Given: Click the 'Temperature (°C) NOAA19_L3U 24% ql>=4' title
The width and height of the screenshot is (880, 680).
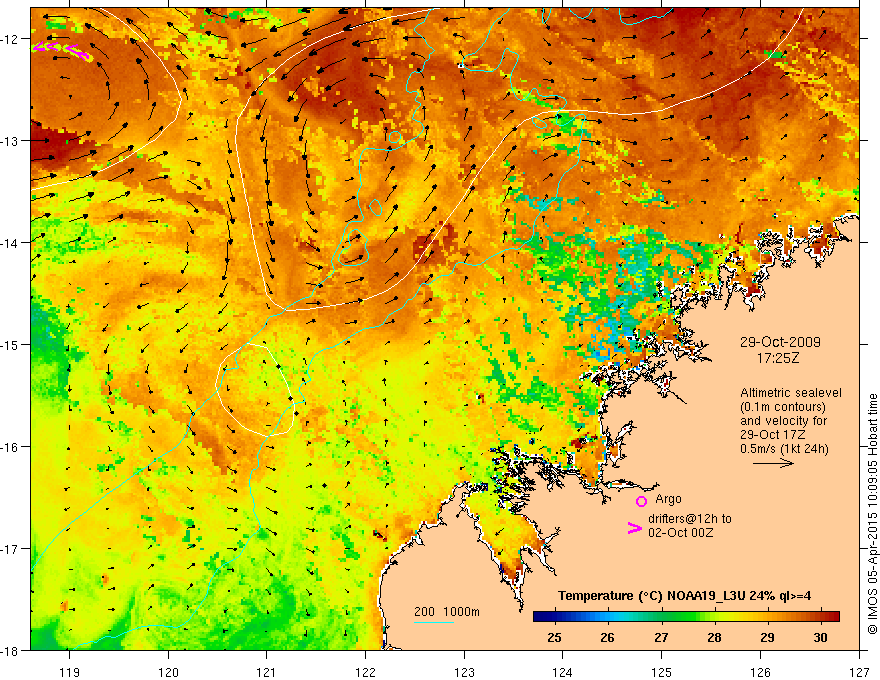Looking at the screenshot, I should click(685, 596).
